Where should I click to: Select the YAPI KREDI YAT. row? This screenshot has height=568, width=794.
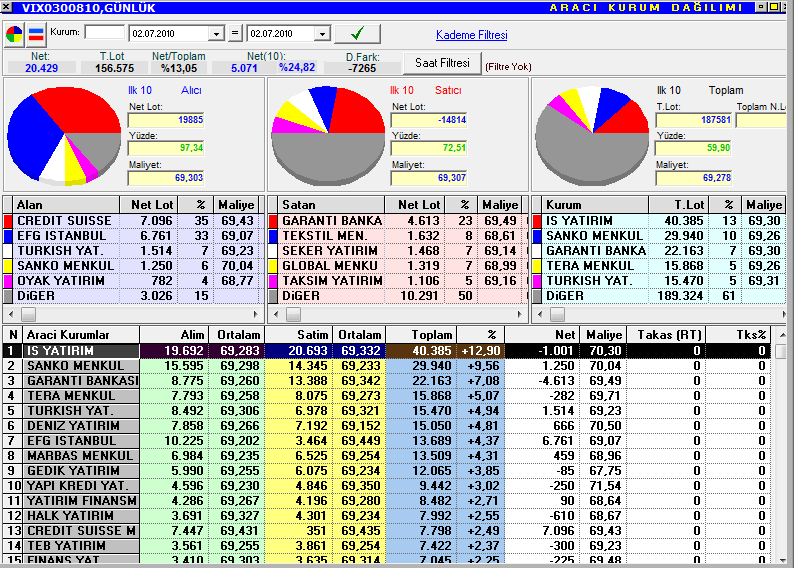point(387,485)
